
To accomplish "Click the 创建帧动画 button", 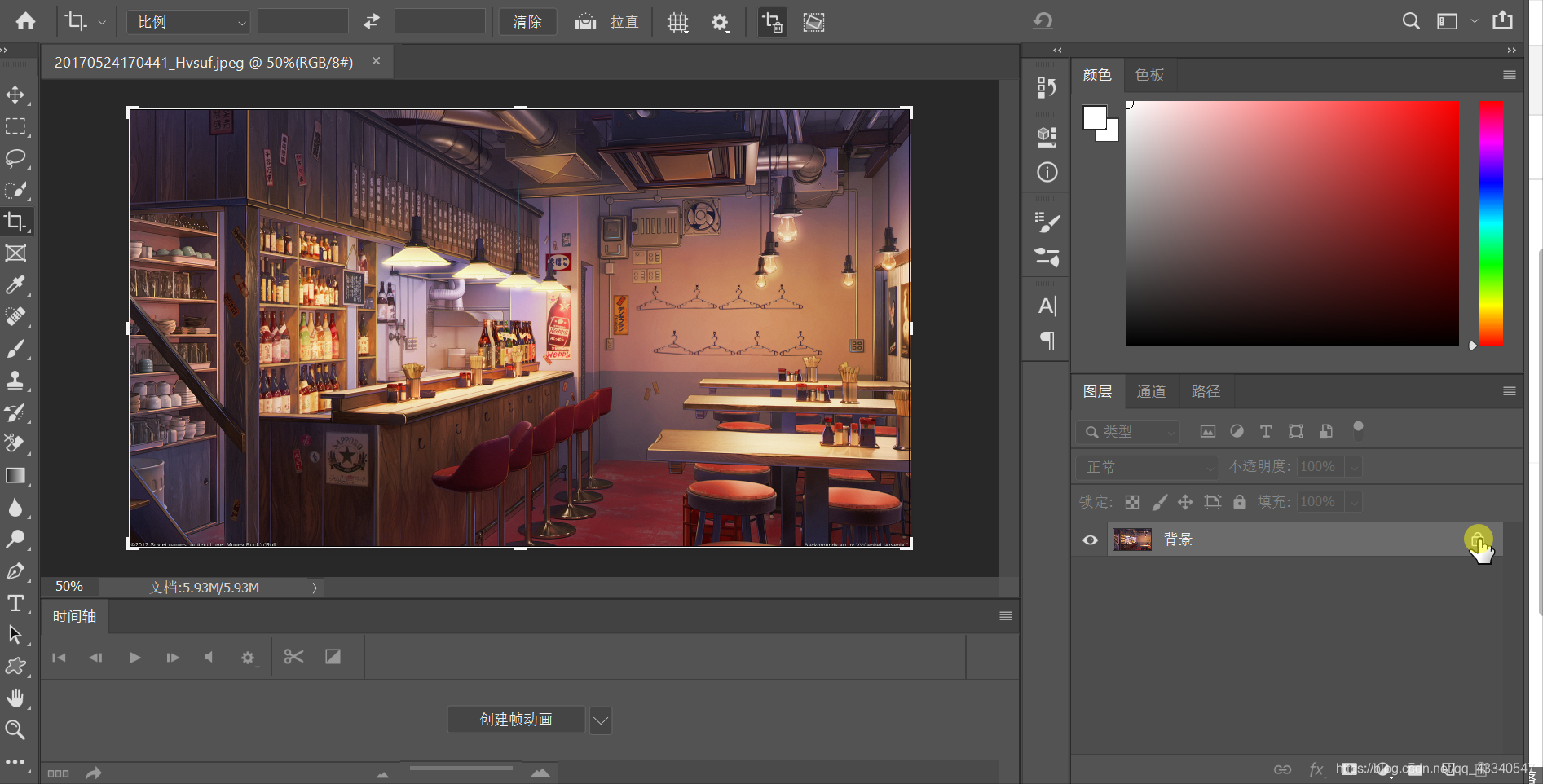I will click(516, 720).
